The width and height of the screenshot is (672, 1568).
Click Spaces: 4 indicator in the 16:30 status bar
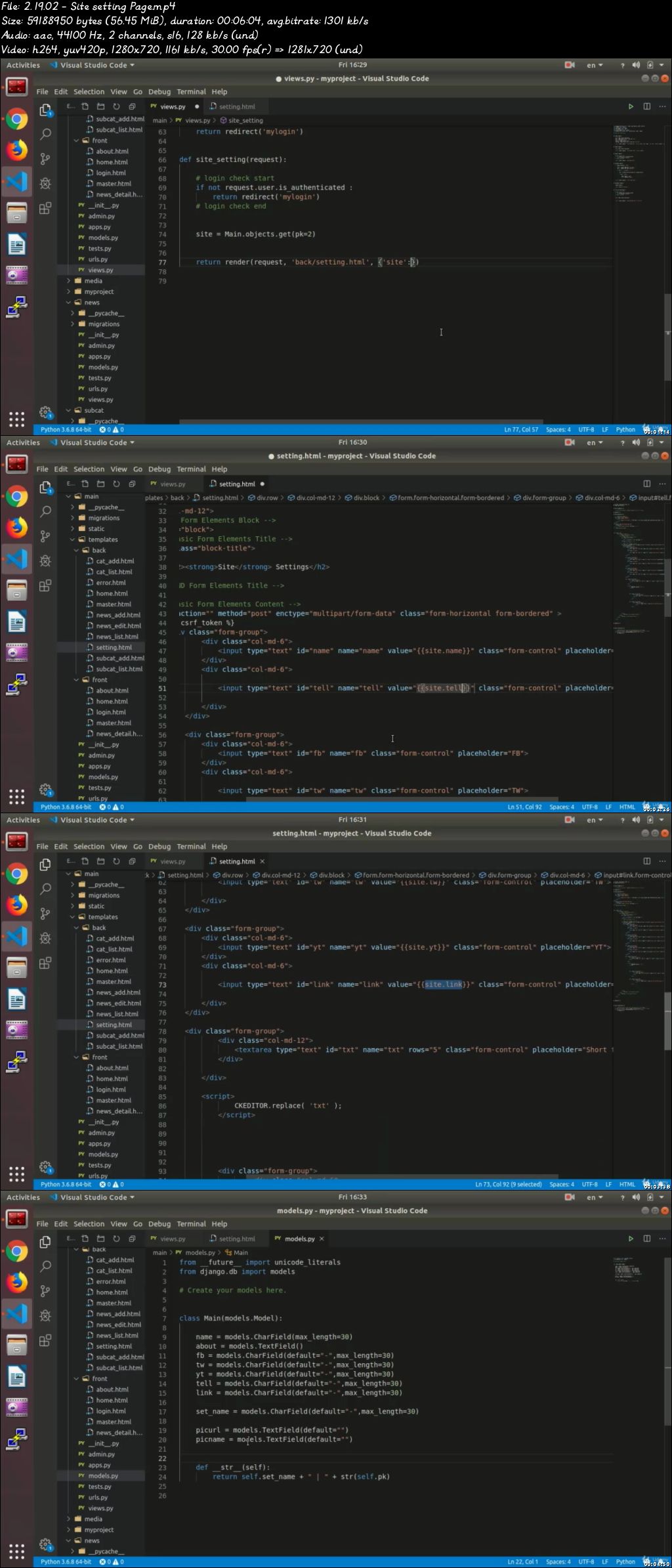tap(562, 807)
